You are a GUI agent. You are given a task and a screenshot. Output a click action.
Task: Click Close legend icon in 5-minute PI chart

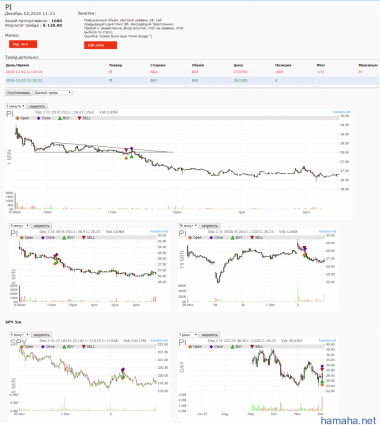click(43, 238)
